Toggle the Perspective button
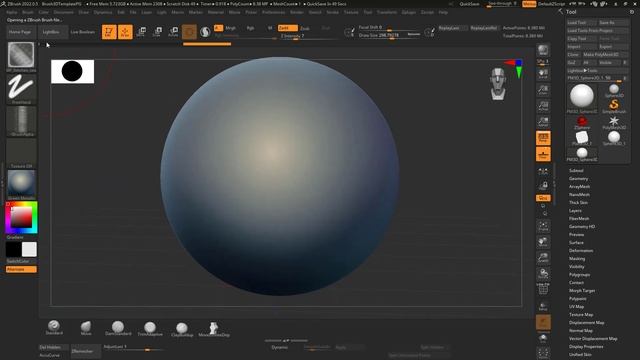Image resolution: width=640 pixels, height=360 pixels. tap(543, 138)
